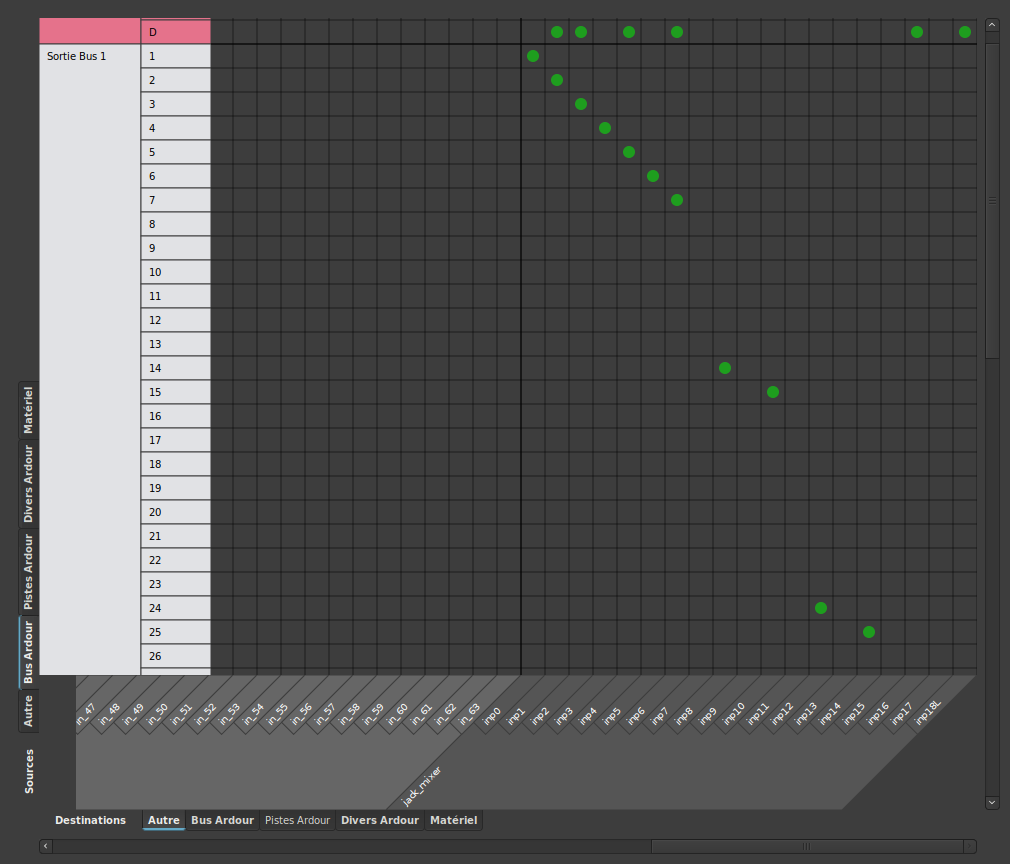1010x864 pixels.
Task: Click the vertical scrollbar down arrow
Action: [992, 803]
